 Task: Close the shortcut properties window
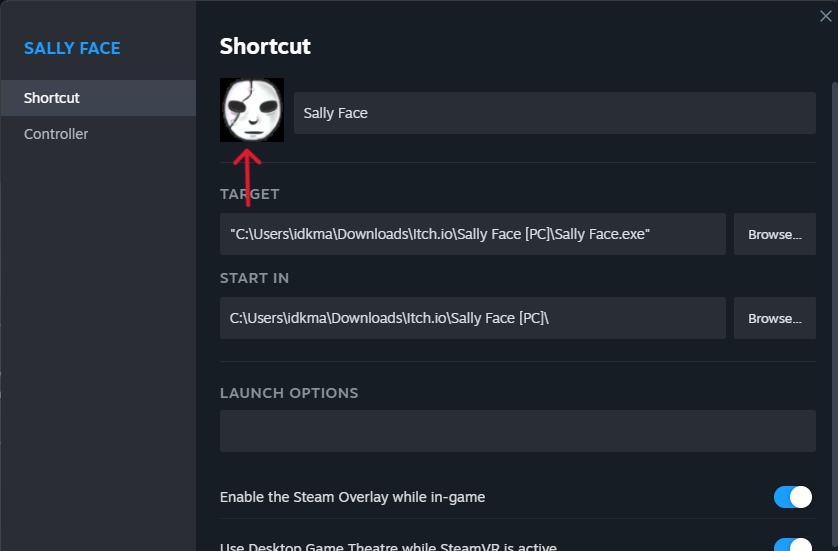(x=825, y=15)
